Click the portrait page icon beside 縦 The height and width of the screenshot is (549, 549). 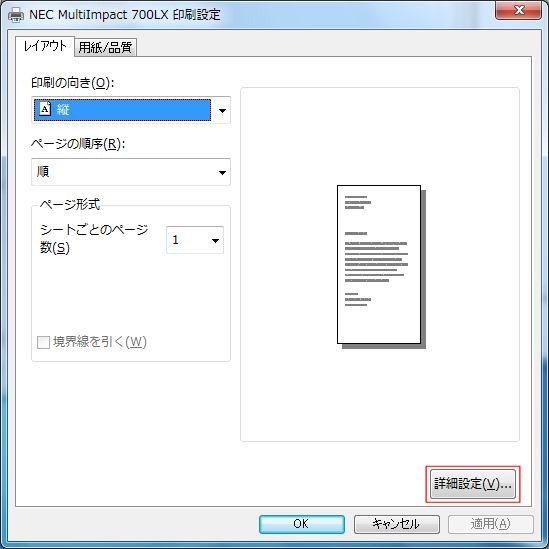point(45,109)
